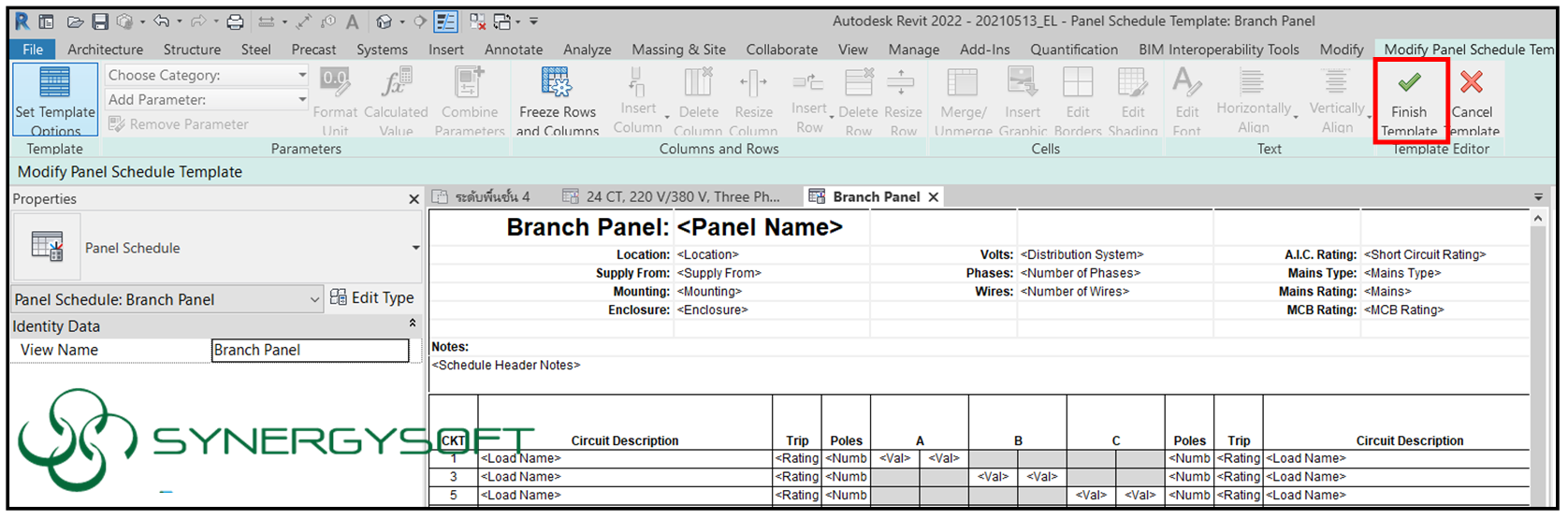Click the Remove Parameter button
1568x519 pixels.
click(x=178, y=124)
